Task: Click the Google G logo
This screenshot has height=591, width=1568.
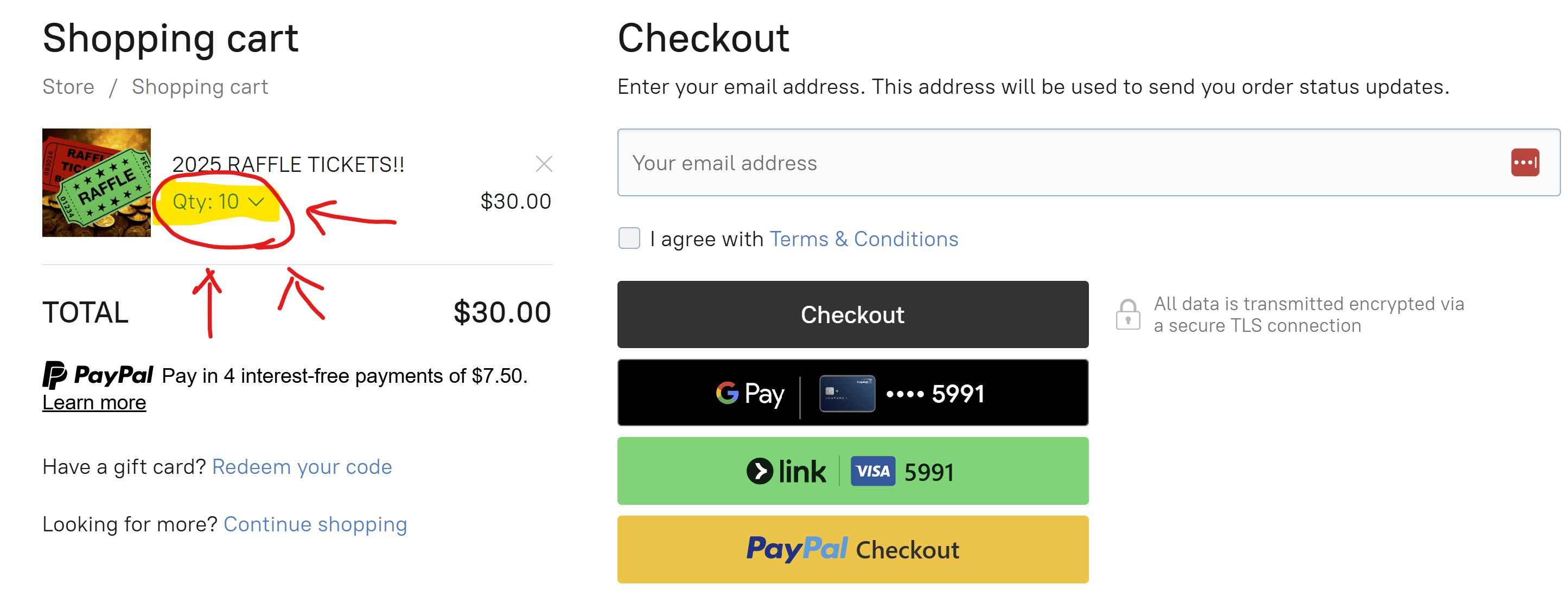Action: tap(727, 394)
